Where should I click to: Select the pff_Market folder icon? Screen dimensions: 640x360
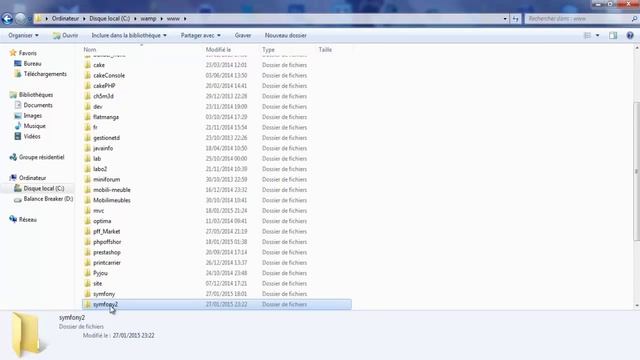click(87, 231)
